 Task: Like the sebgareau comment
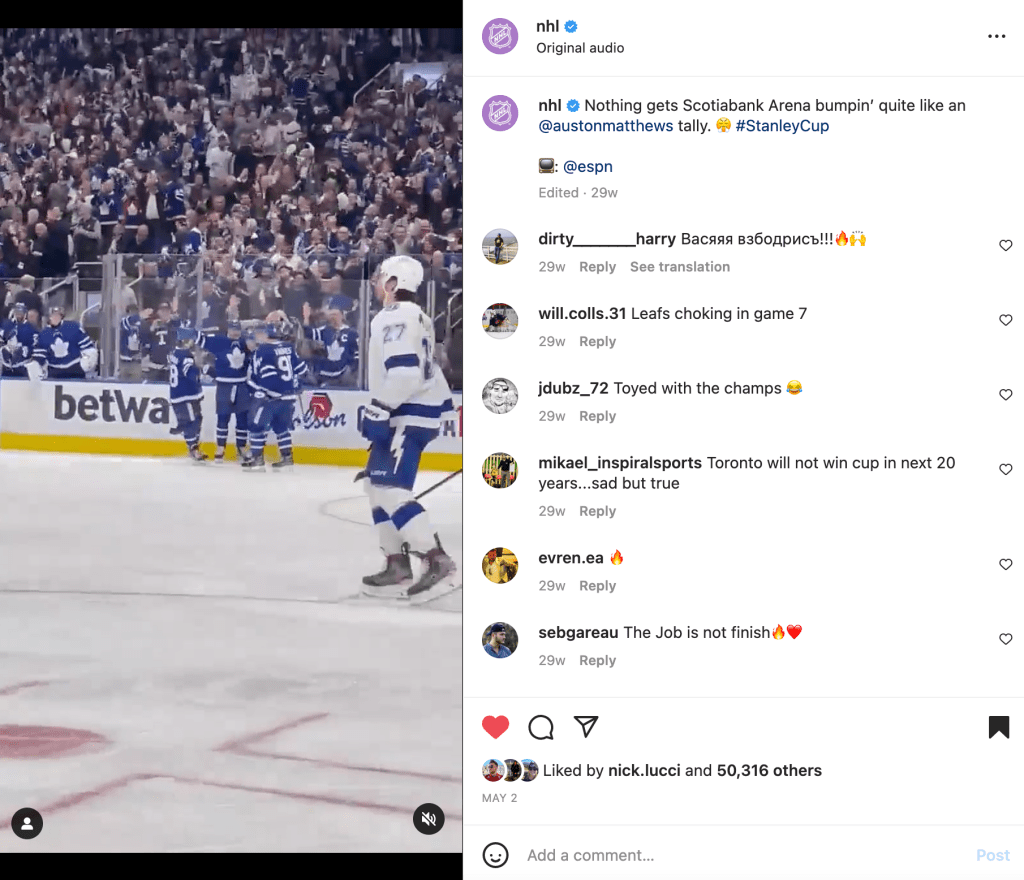pos(1006,639)
